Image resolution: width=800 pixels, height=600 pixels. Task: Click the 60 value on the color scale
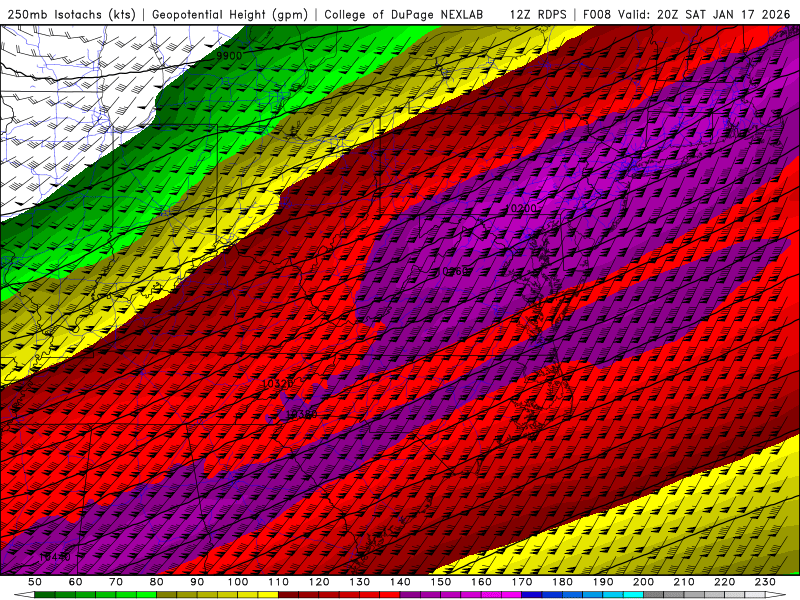click(x=76, y=582)
